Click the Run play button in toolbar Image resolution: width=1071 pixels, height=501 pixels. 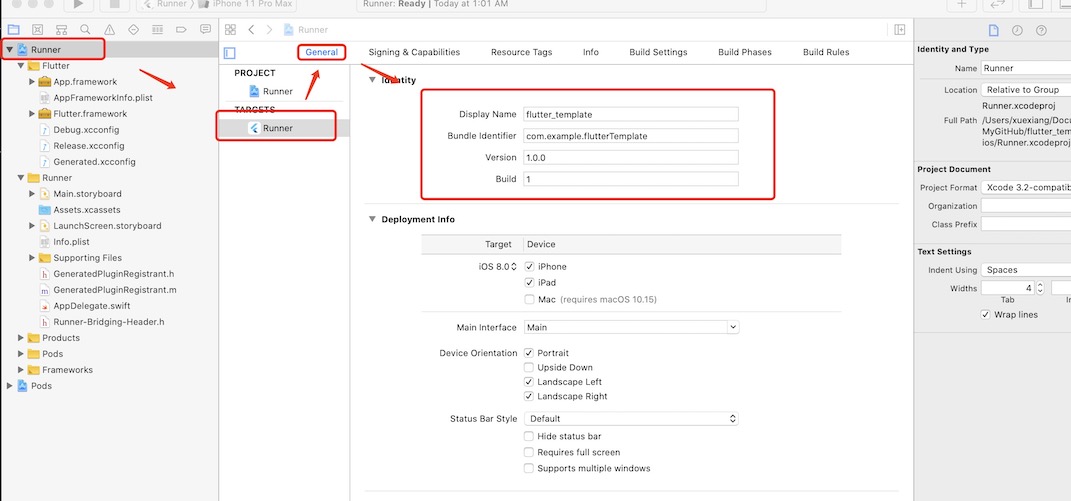78,3
